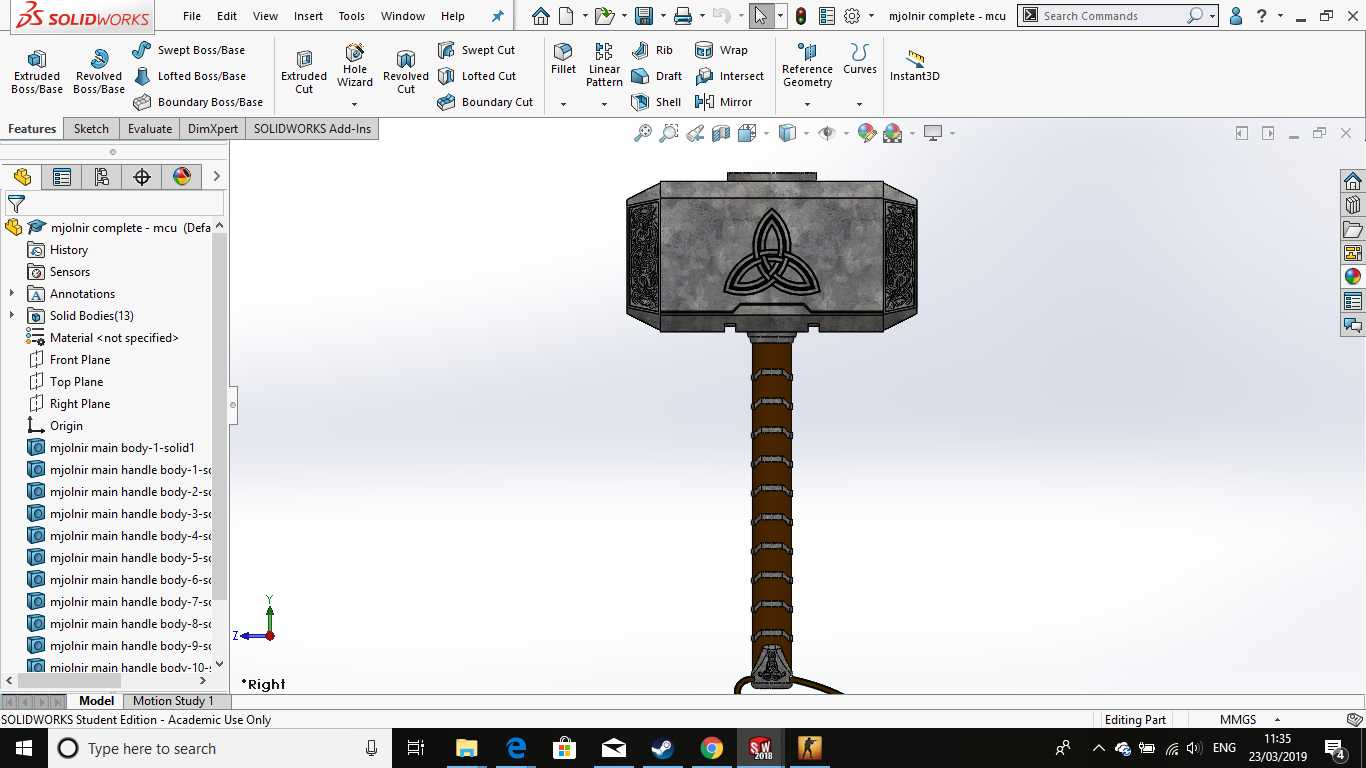Image resolution: width=1366 pixels, height=768 pixels.
Task: Click the Search Commands input field
Action: coord(1112,16)
